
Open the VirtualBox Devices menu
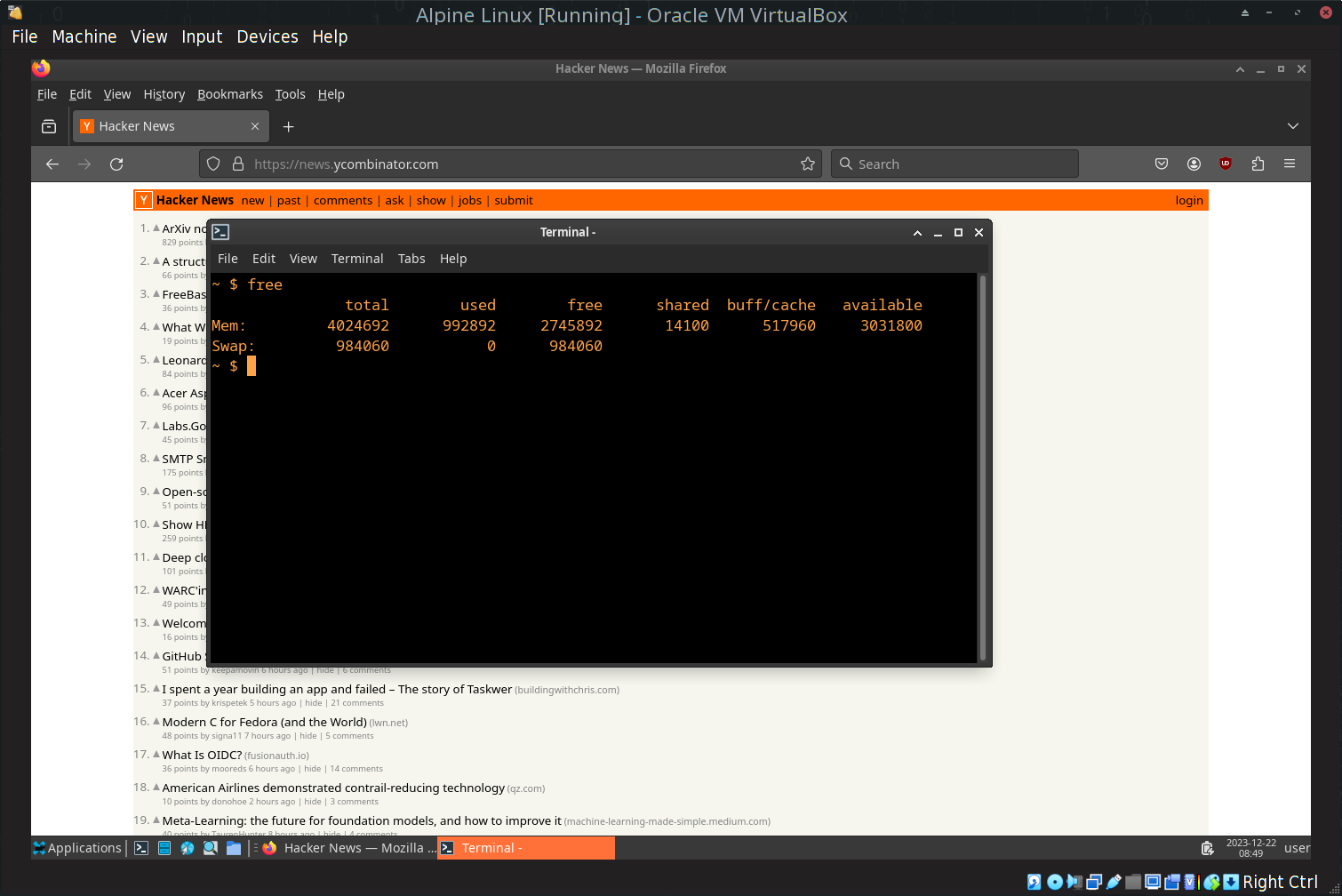point(268,36)
